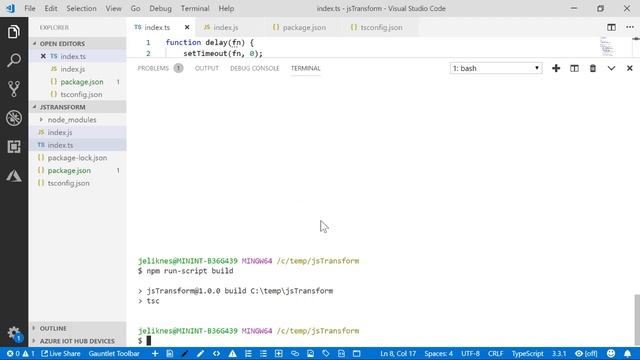Open notifications bell in status bar
640x360 pixels.
tap(627, 353)
